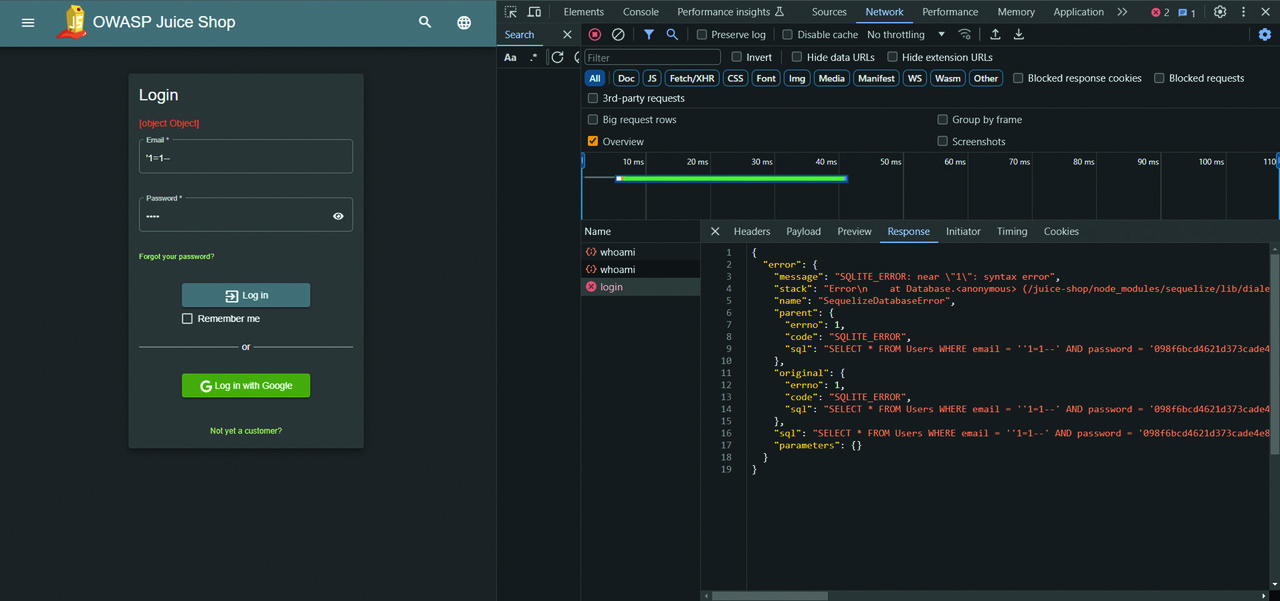1280x601 pixels.
Task: Check Hide extension URLs
Action: [x=893, y=57]
